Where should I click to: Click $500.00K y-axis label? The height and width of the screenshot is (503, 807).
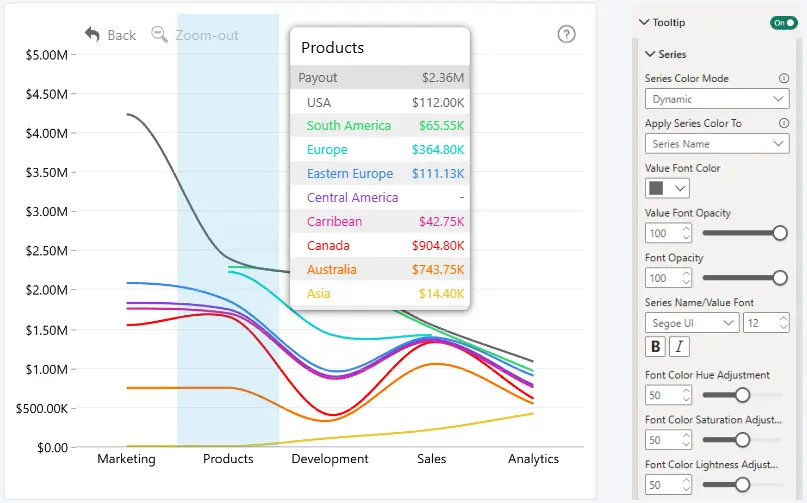pyautogui.click(x=42, y=408)
